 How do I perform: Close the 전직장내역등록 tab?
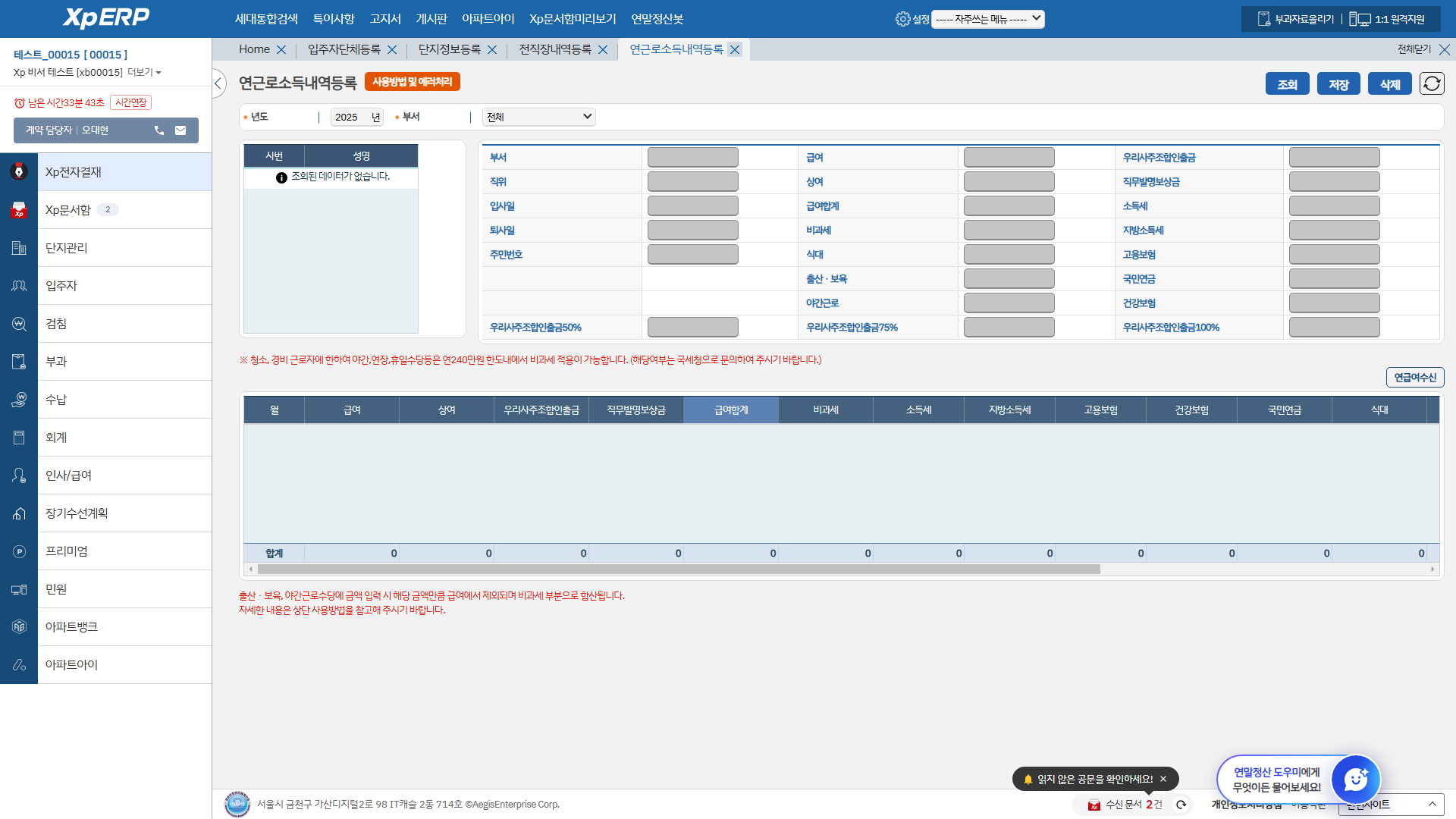[x=603, y=50]
